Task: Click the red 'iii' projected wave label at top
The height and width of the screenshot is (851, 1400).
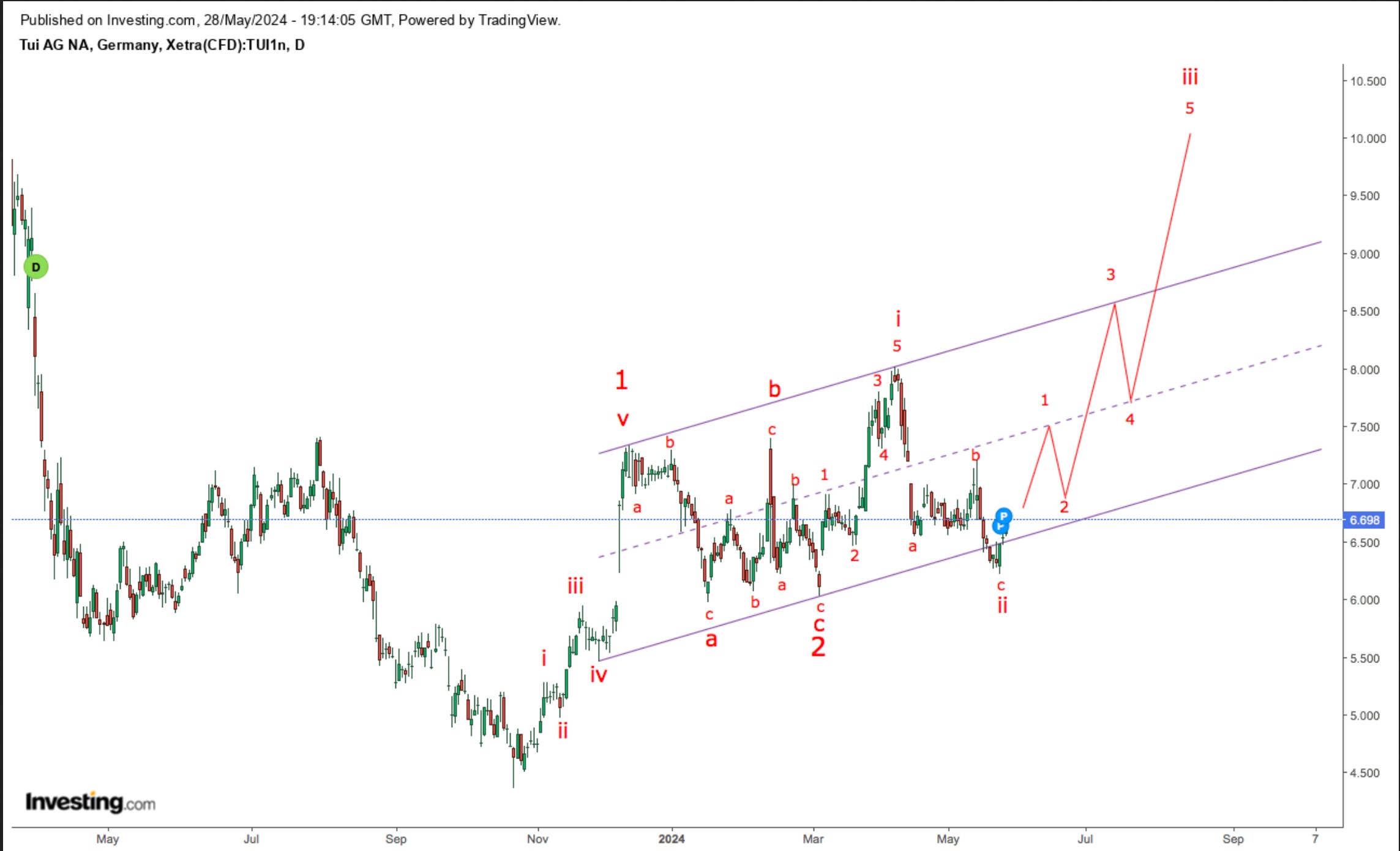Action: point(1189,77)
